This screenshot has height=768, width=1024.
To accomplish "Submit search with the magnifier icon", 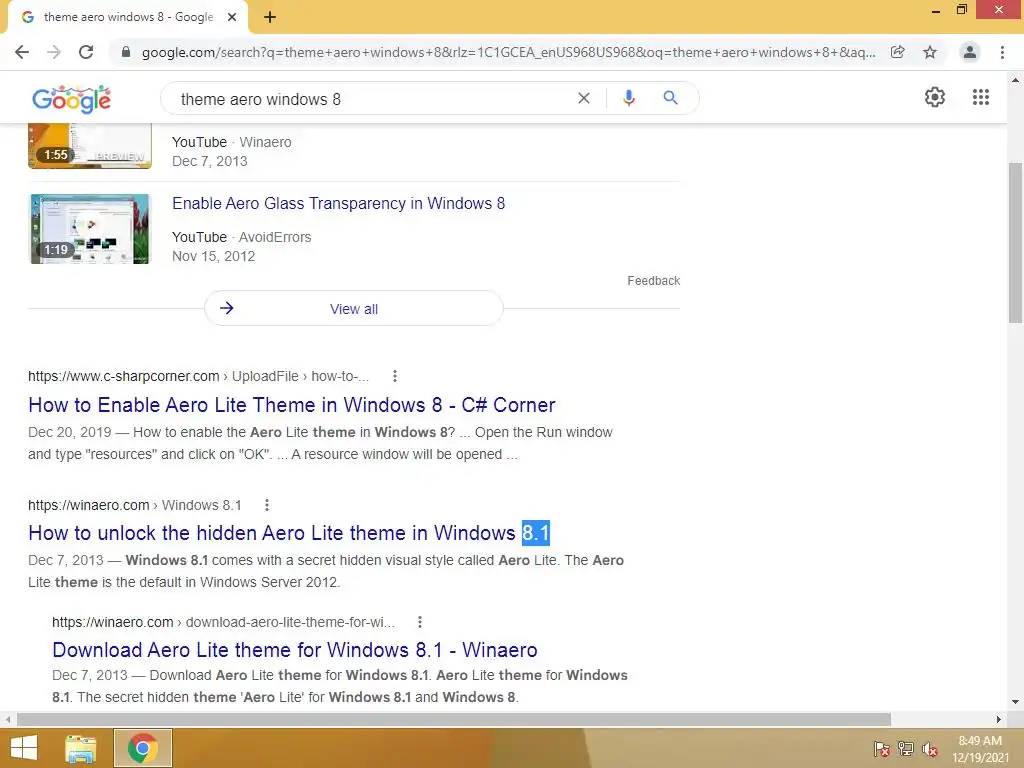I will point(670,98).
